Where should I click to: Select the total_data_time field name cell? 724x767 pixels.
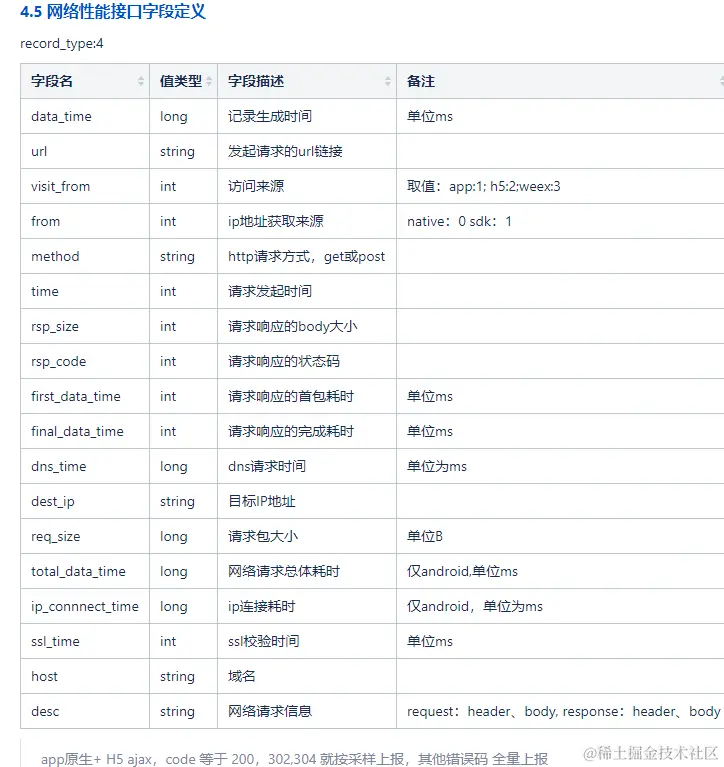pyautogui.click(x=85, y=571)
